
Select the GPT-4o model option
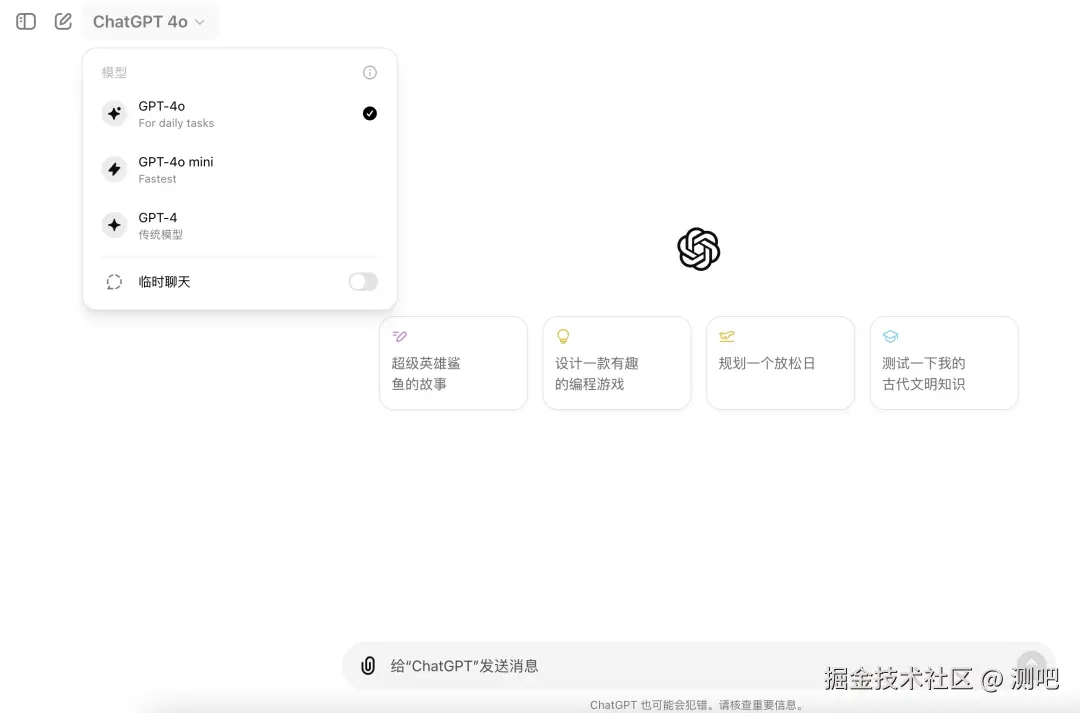coord(240,114)
